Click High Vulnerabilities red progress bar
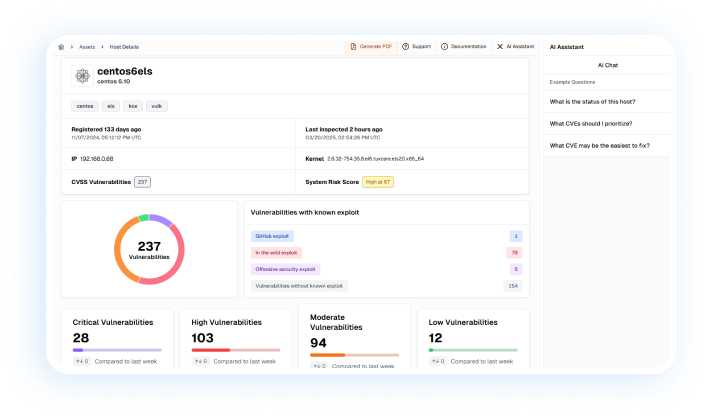Image resolution: width=708 pixels, height=417 pixels. (236, 350)
